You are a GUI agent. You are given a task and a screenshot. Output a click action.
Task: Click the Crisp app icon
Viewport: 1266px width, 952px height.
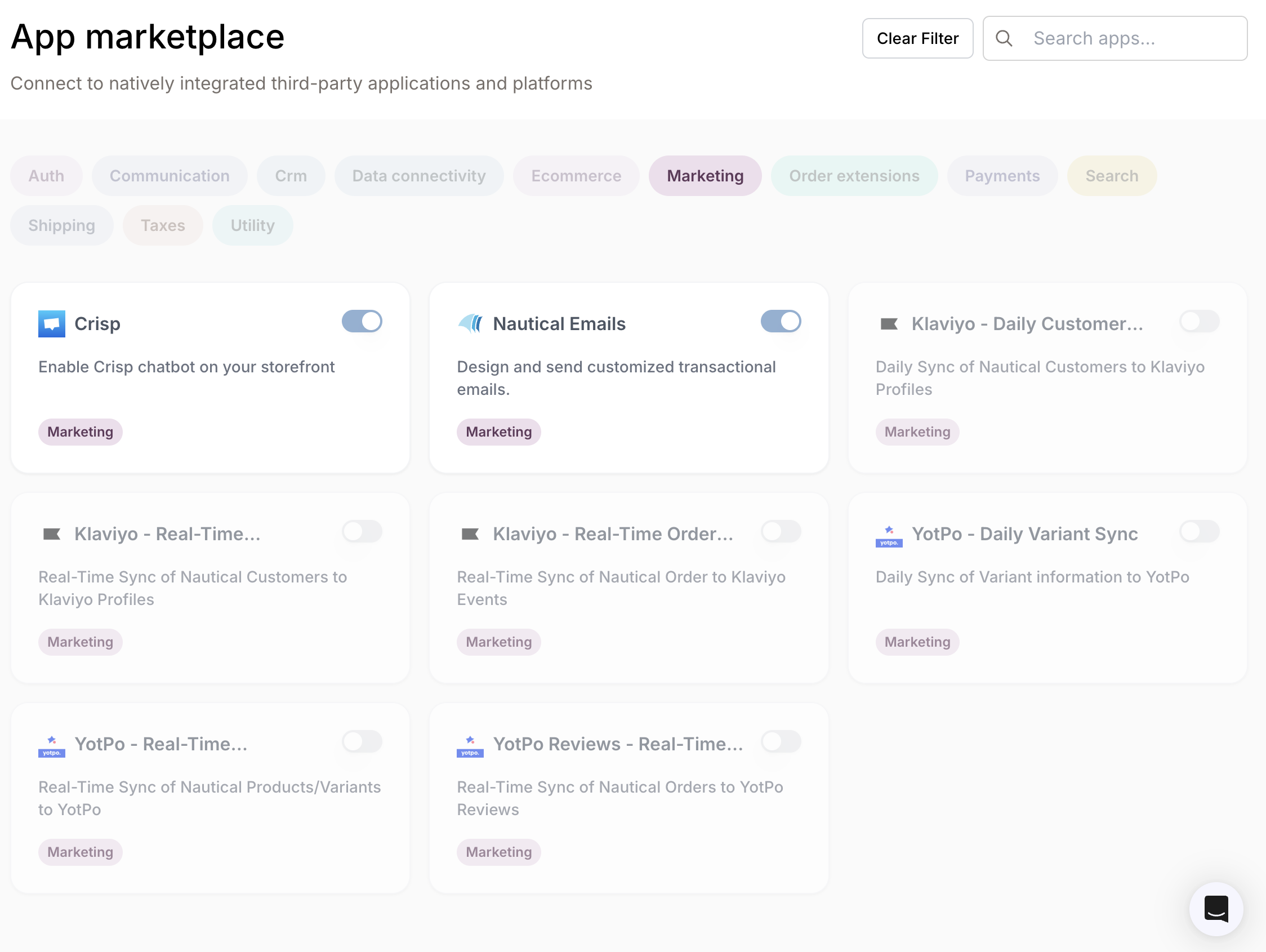coord(52,323)
